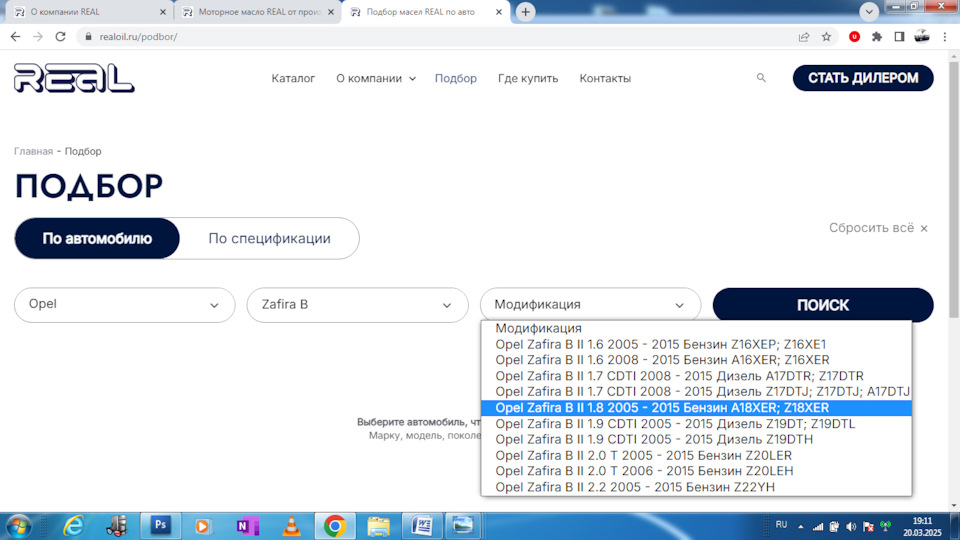Select 2.2 2005-2015 Бензин Z22YH option
This screenshot has width=960, height=540.
click(x=696, y=487)
